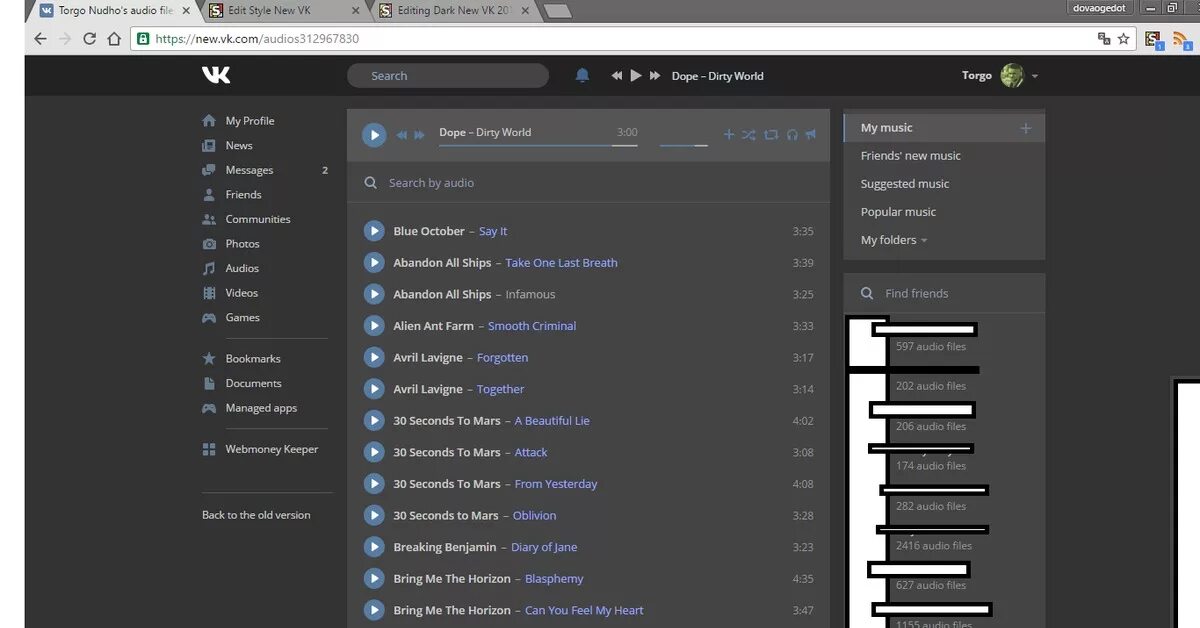
Task: Play Blue October – Say It
Action: pos(374,231)
